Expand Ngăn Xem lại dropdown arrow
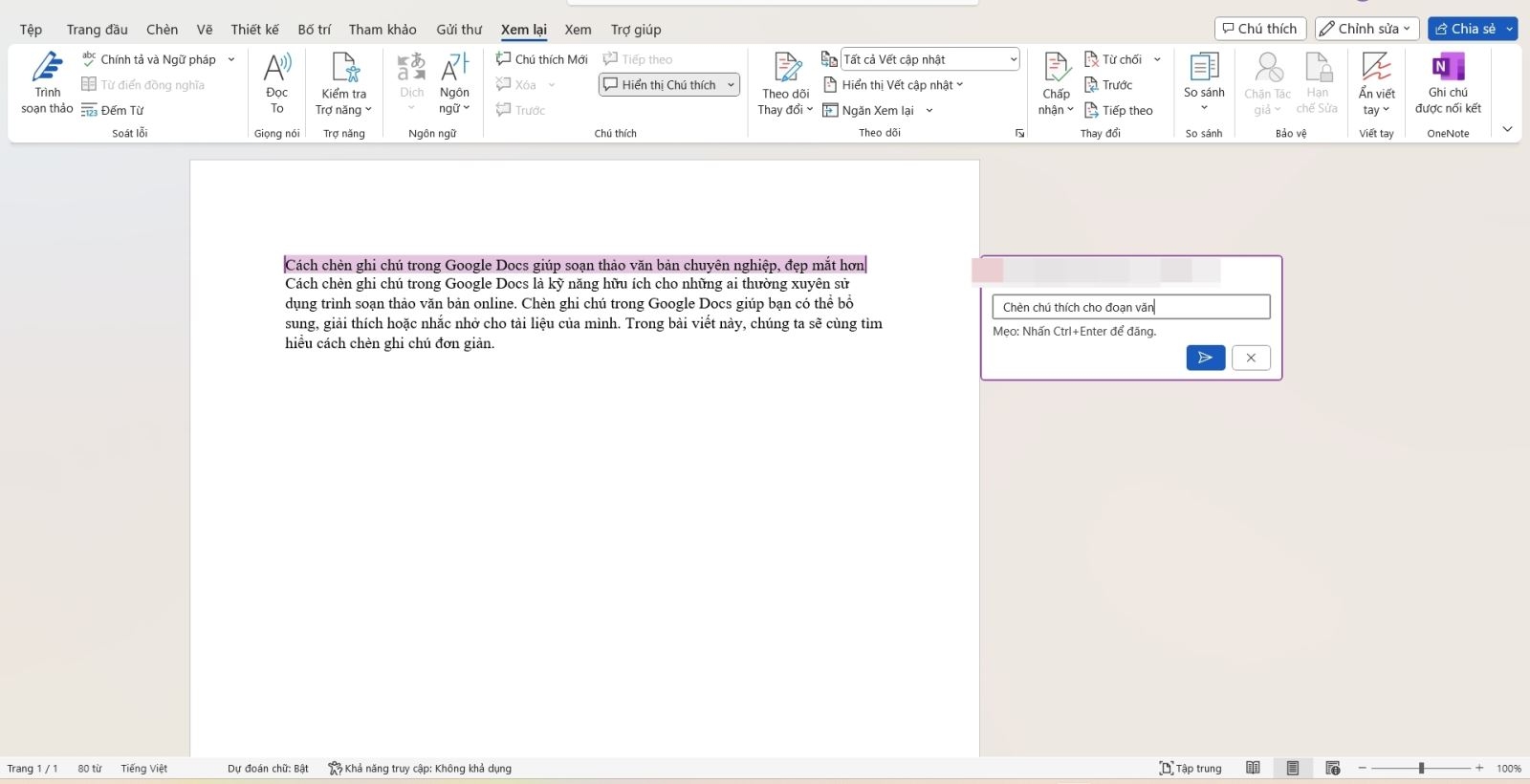This screenshot has width=1530, height=784. tap(929, 110)
